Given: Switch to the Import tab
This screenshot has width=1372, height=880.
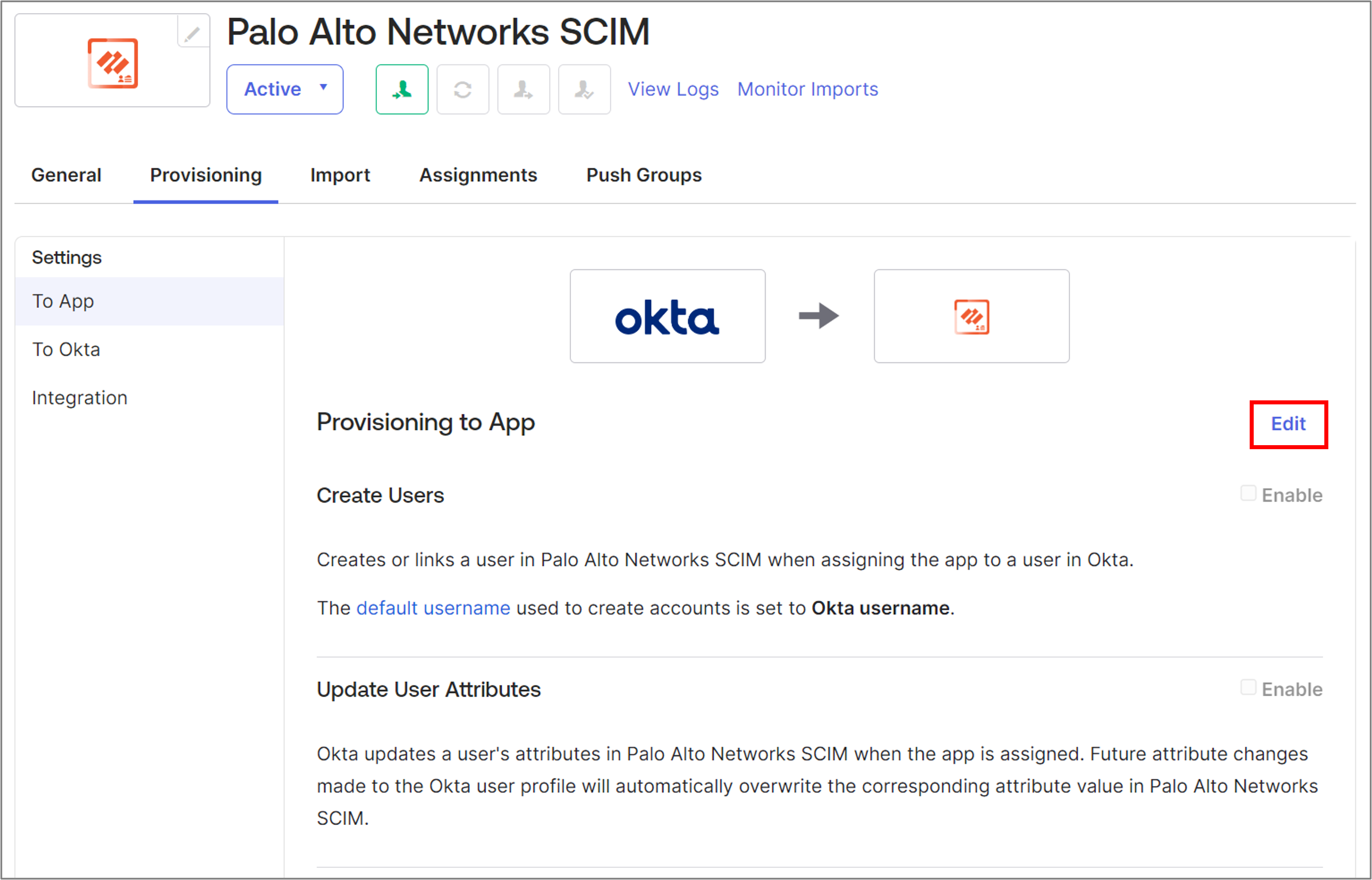Looking at the screenshot, I should tap(340, 175).
